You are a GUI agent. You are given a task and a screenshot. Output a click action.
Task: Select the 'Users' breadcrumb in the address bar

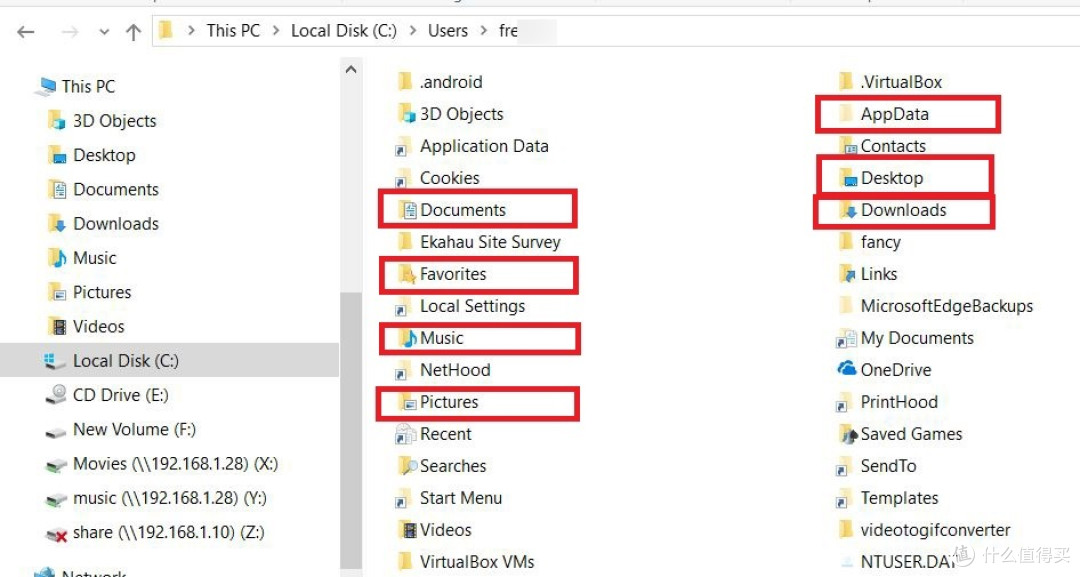tap(448, 30)
